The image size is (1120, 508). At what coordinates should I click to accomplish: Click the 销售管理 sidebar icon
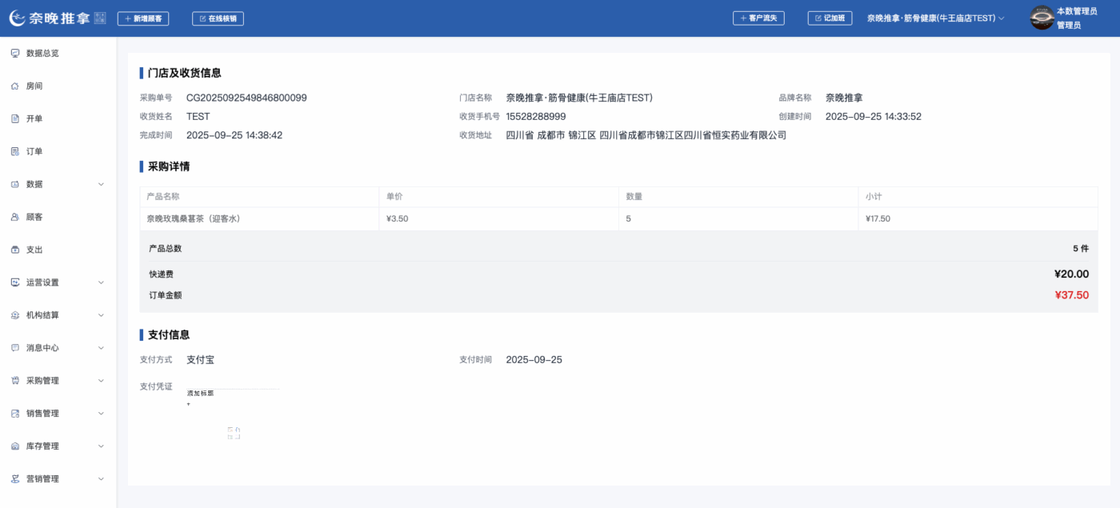[15, 413]
